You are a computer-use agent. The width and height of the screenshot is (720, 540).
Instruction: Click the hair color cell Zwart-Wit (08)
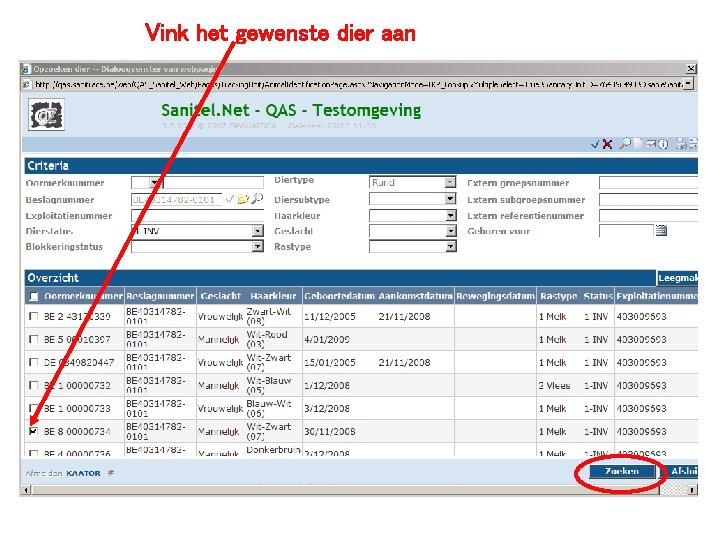tap(269, 316)
